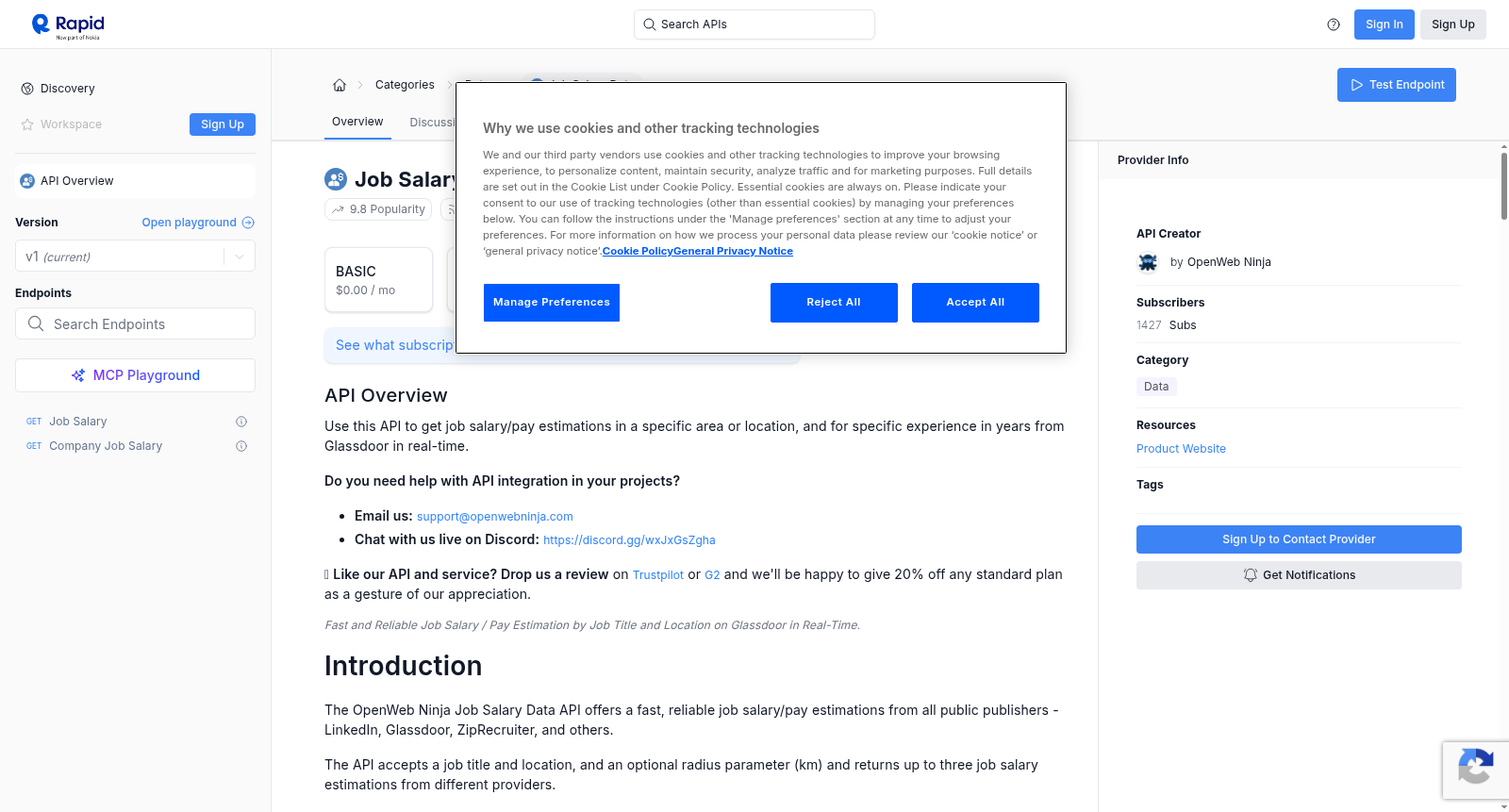
Task: Click the Discovery compass icon
Action: pos(27,89)
